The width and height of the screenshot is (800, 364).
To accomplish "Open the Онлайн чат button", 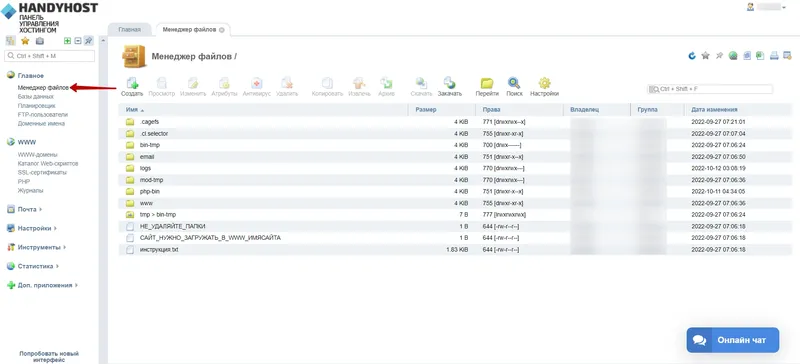I will 733,340.
